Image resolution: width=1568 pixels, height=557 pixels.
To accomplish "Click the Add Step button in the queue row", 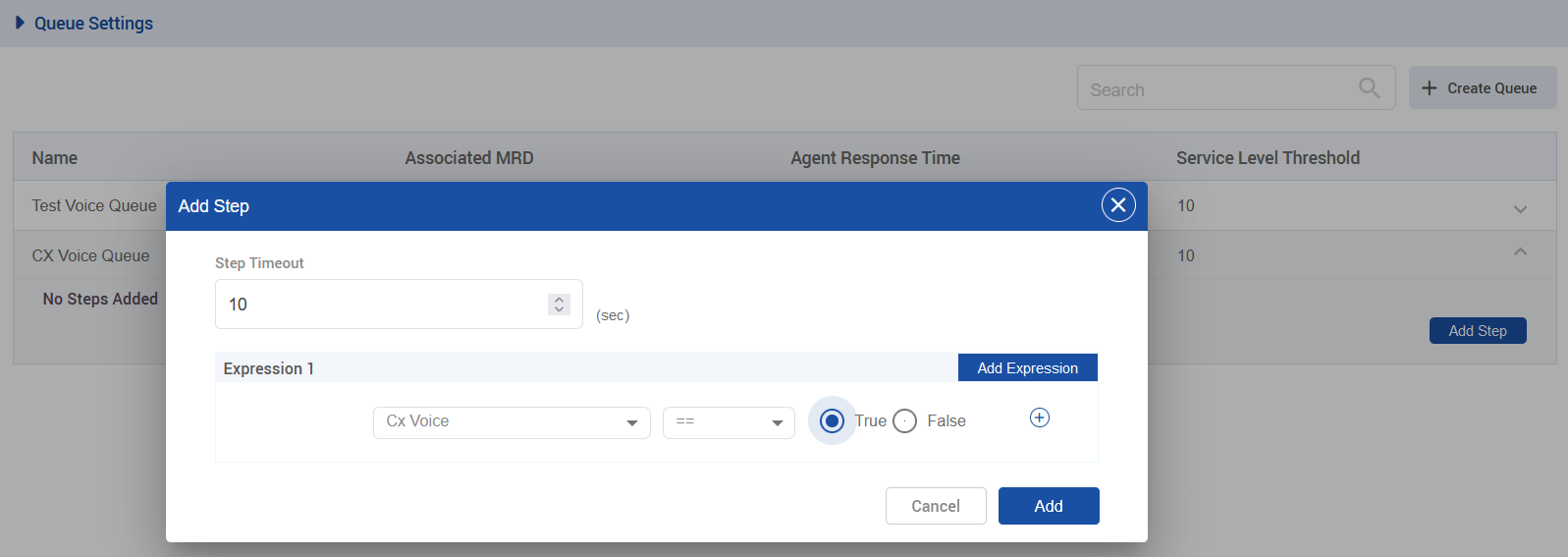I will [x=1477, y=331].
